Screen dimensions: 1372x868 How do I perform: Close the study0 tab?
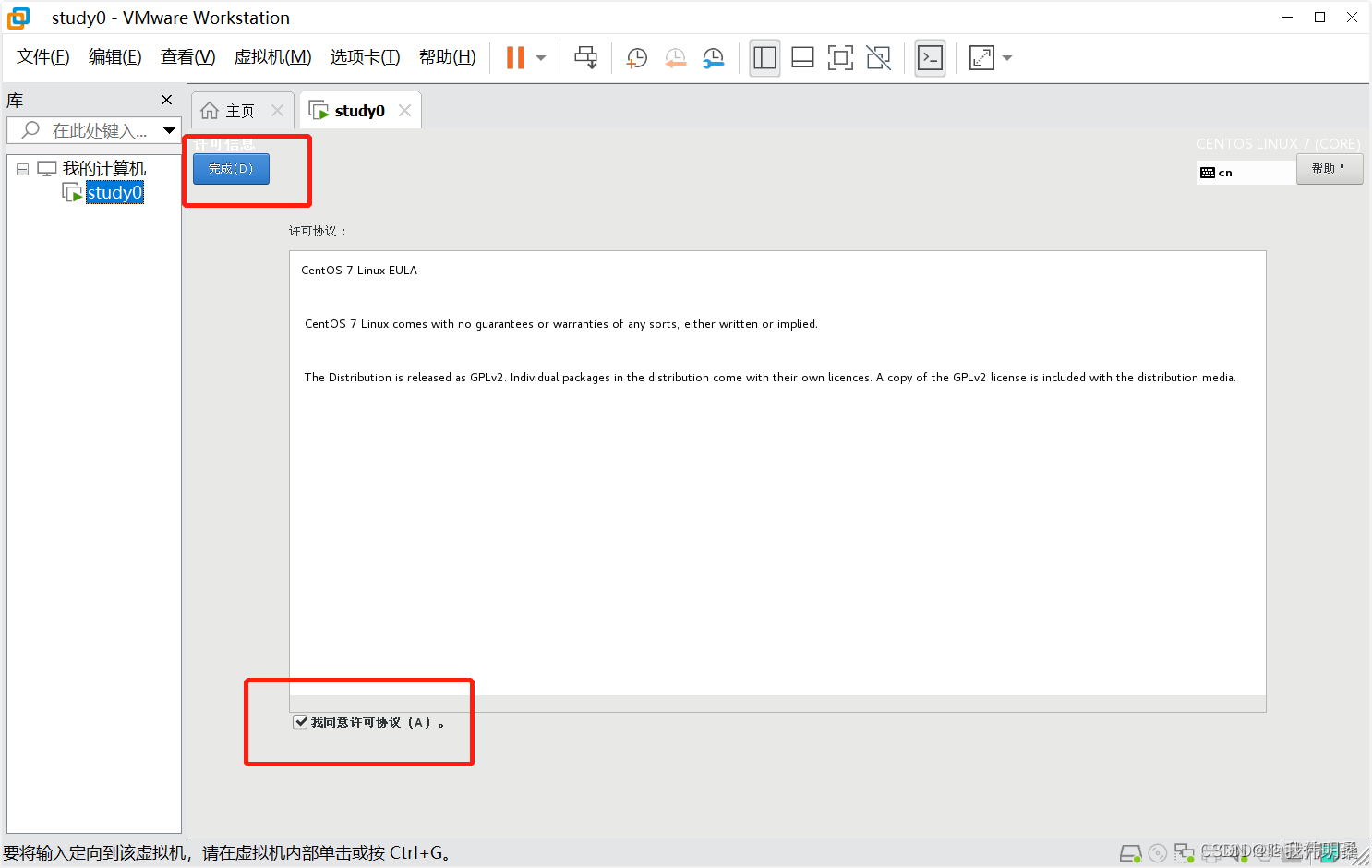404,111
